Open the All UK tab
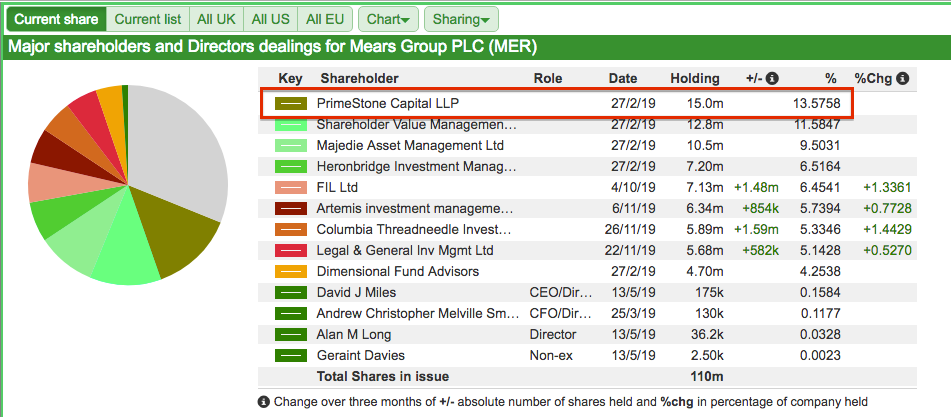The width and height of the screenshot is (951, 417). pos(217,19)
